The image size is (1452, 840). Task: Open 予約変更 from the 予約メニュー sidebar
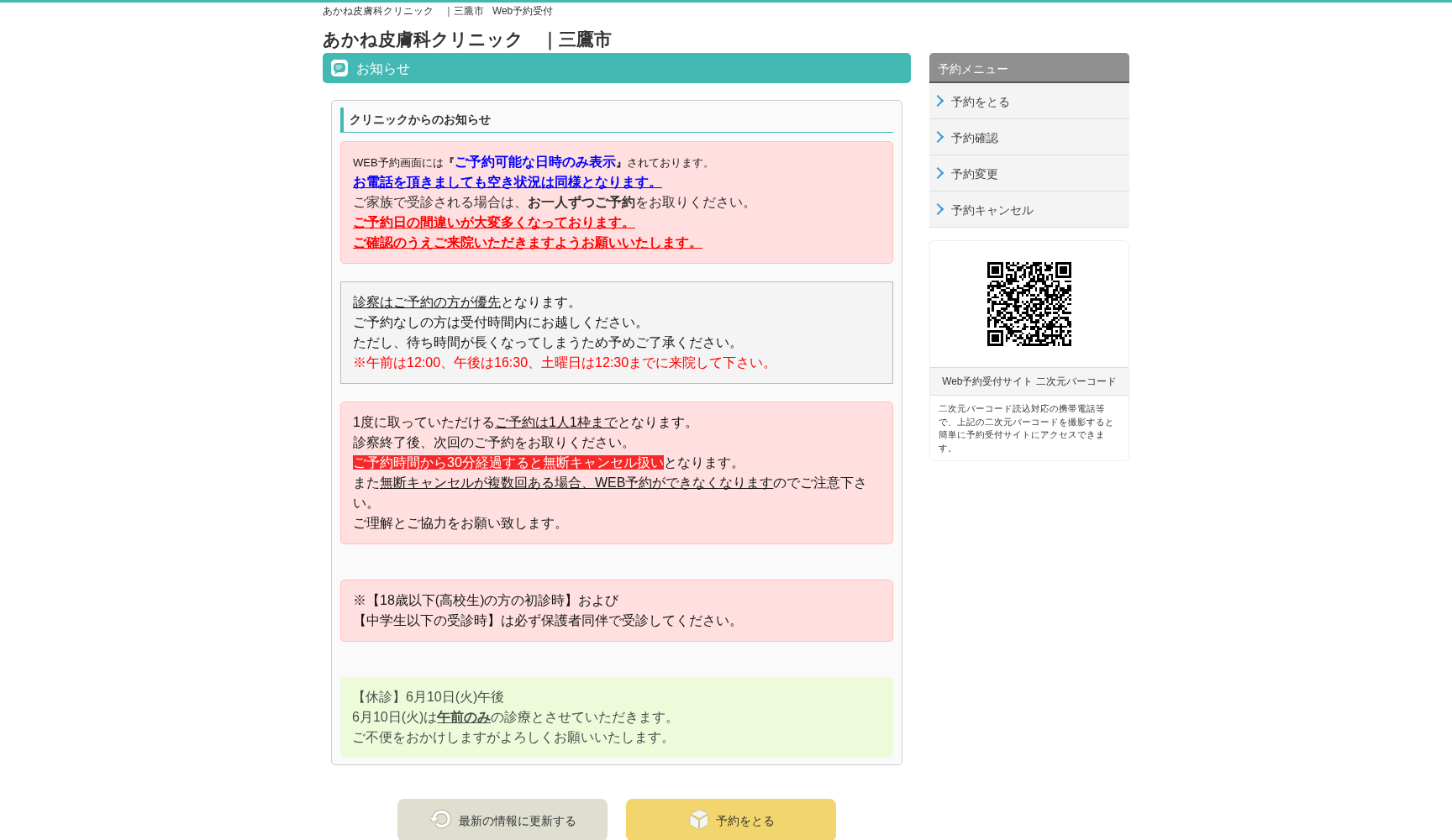click(x=974, y=174)
